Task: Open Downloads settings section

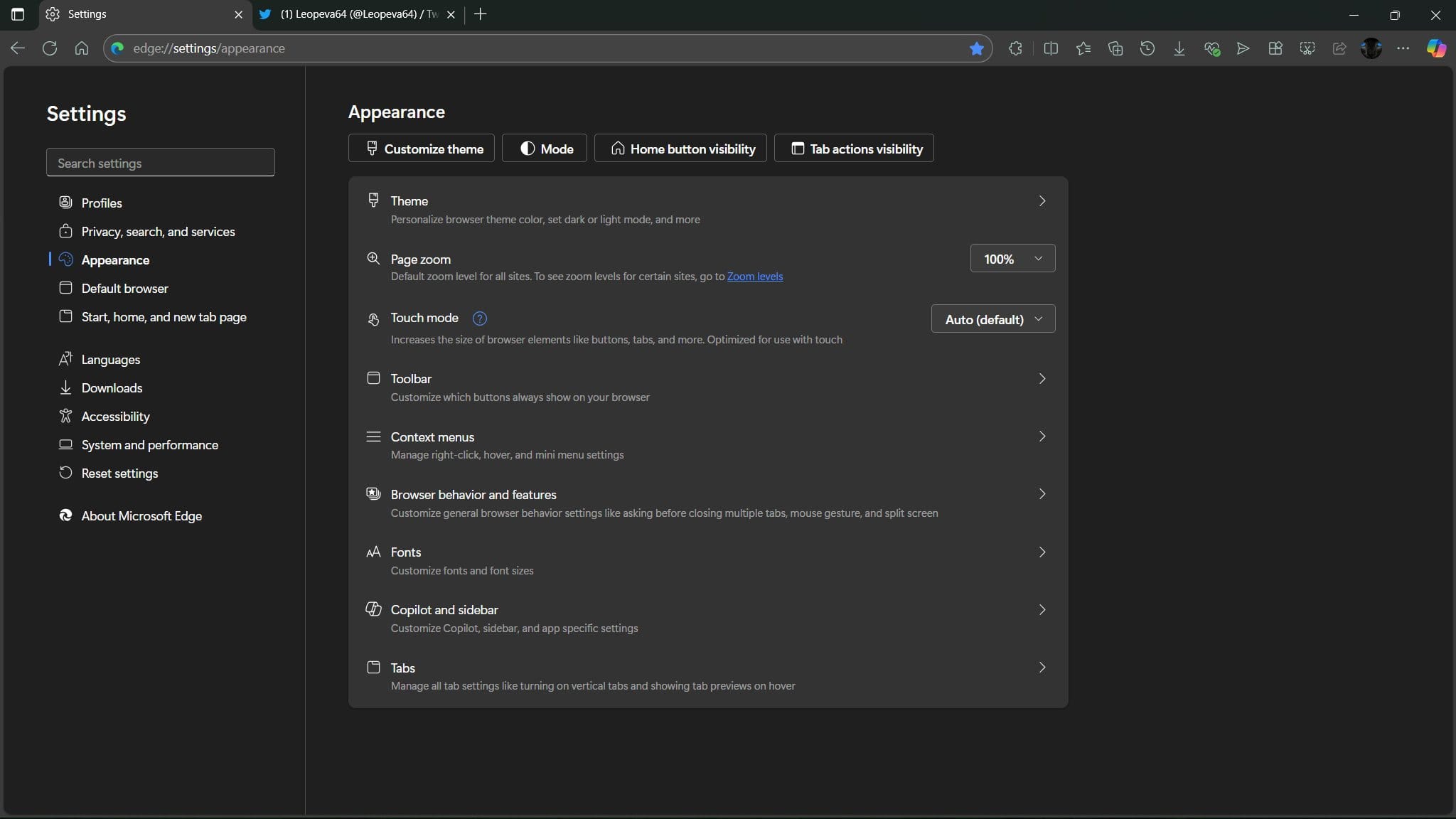Action: [111, 388]
